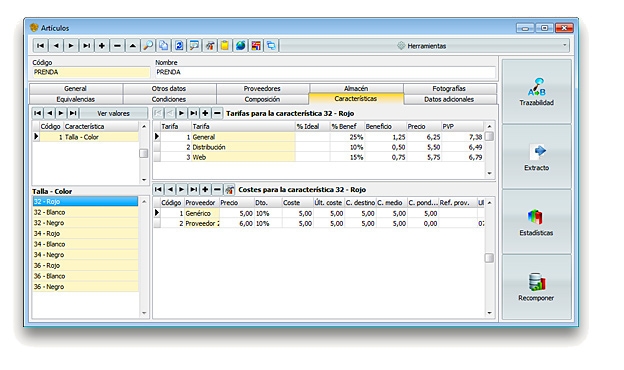Image resolution: width=624 pixels, height=370 pixels.
Task: Go to next record in main toolbar
Action: (x=71, y=46)
